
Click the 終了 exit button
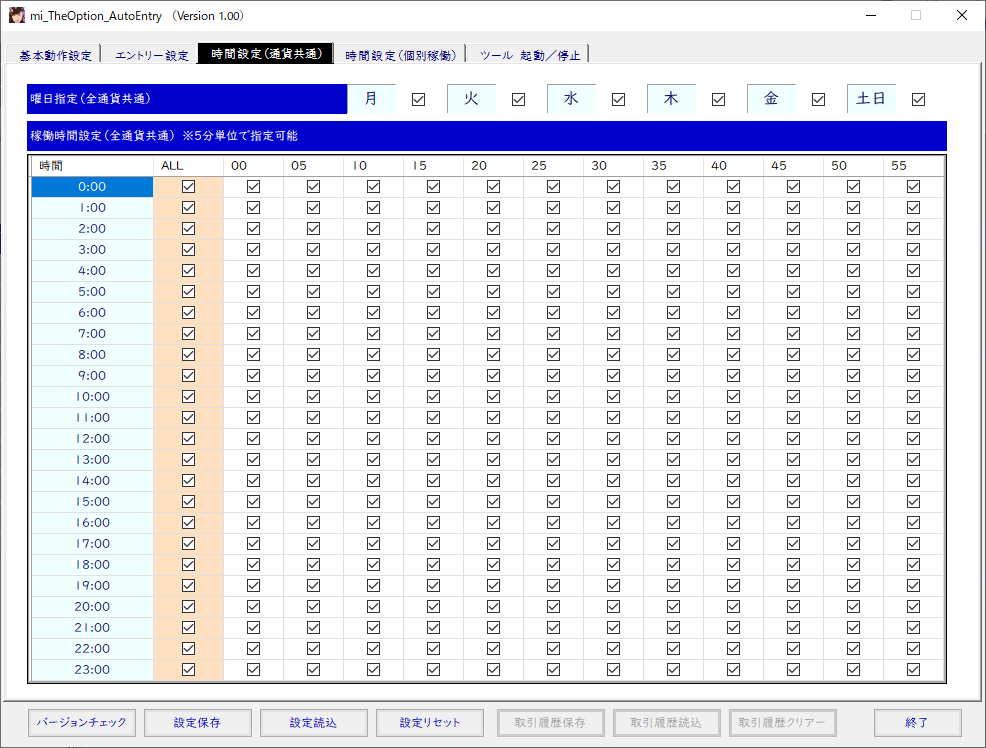(917, 722)
